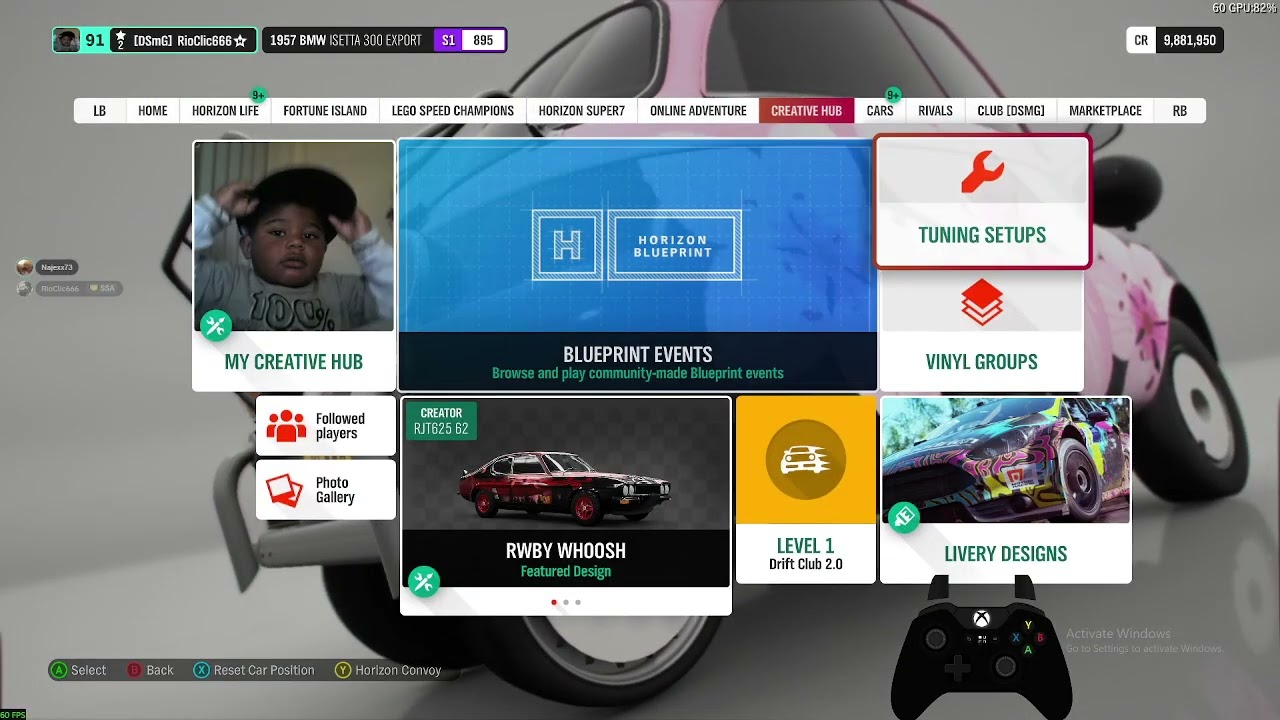Click the Photo Gallery pictures icon
The height and width of the screenshot is (720, 1280).
coord(285,490)
